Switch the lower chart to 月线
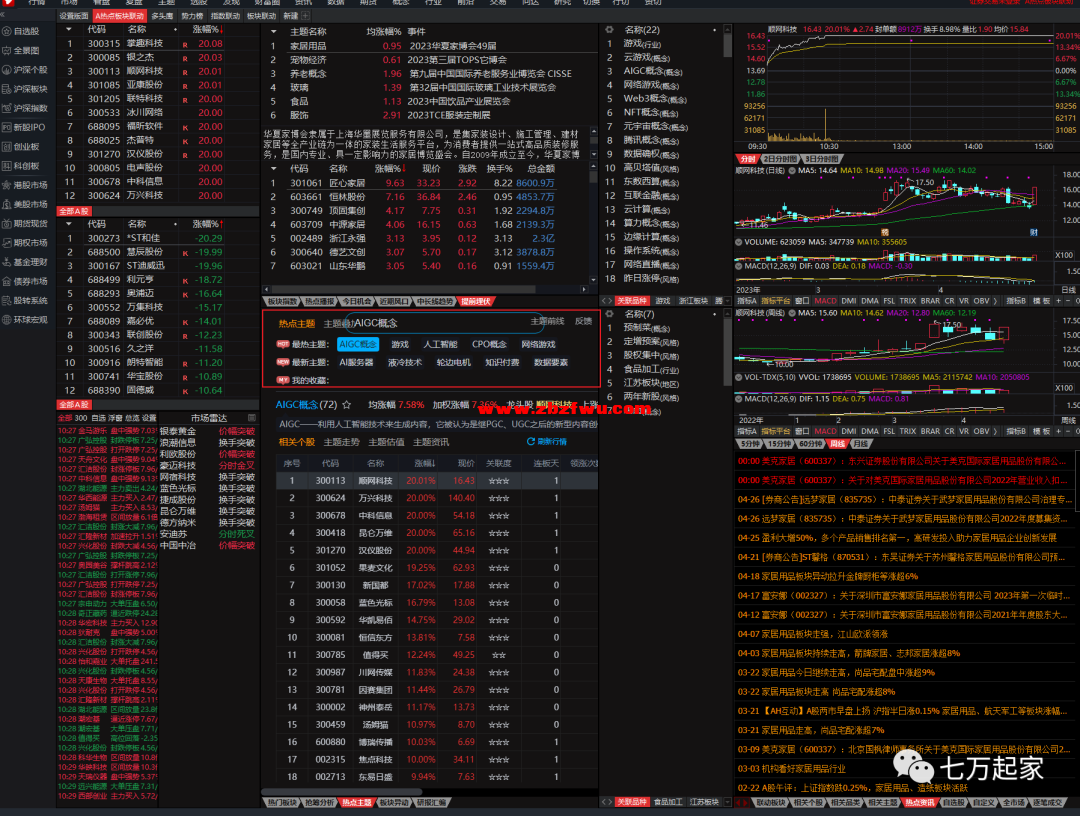 coord(860,444)
